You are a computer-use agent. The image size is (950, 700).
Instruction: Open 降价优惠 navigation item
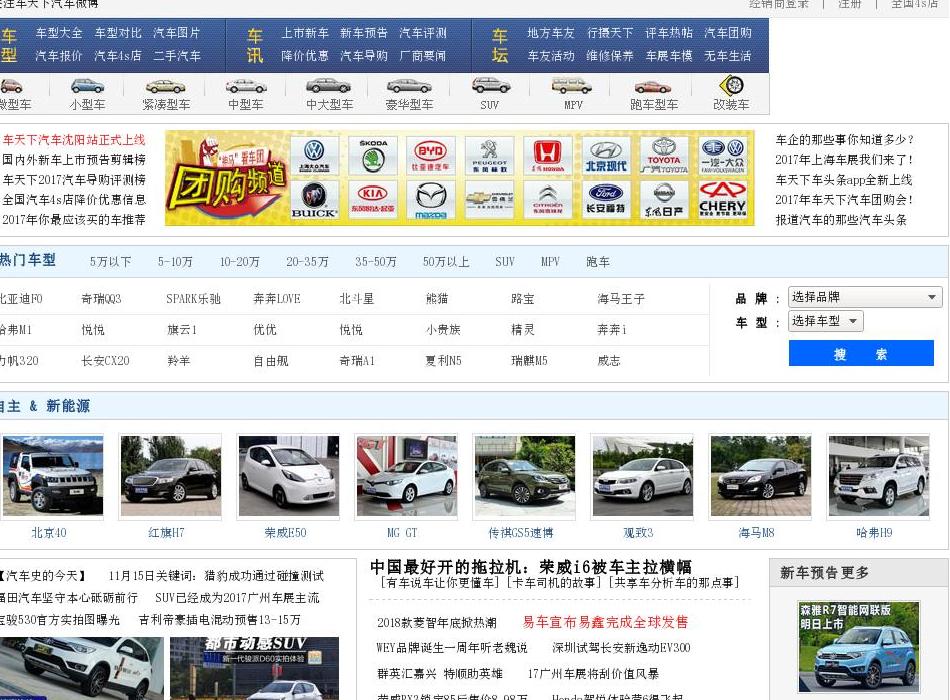click(x=305, y=56)
